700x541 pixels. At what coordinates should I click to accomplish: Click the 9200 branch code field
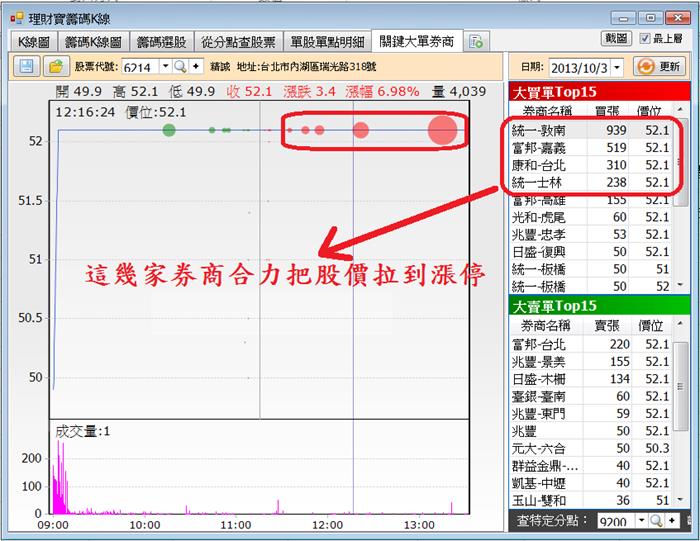(x=616, y=521)
